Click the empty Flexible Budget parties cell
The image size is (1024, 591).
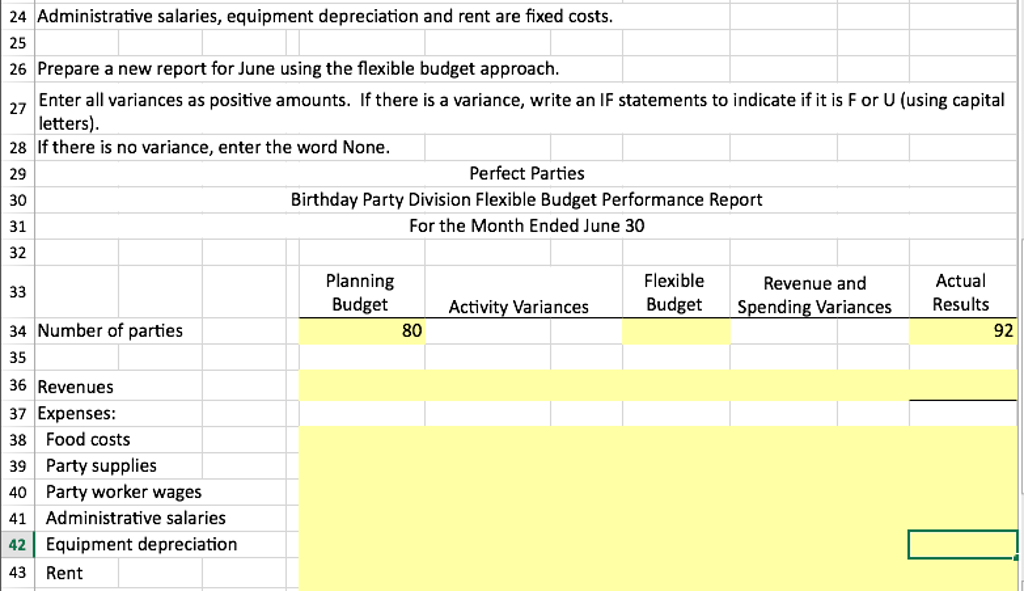tap(675, 330)
